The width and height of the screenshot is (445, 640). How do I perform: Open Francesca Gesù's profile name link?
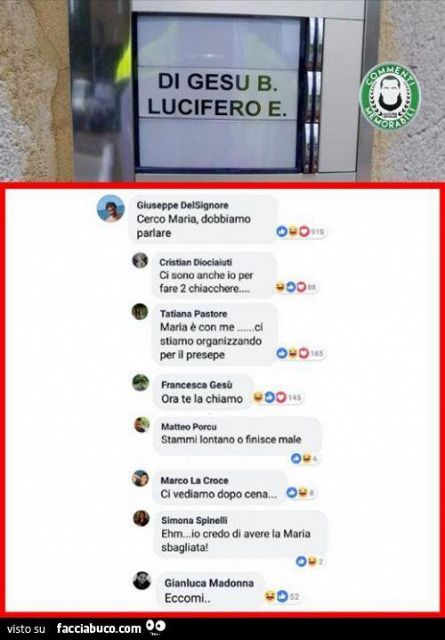[x=197, y=384]
